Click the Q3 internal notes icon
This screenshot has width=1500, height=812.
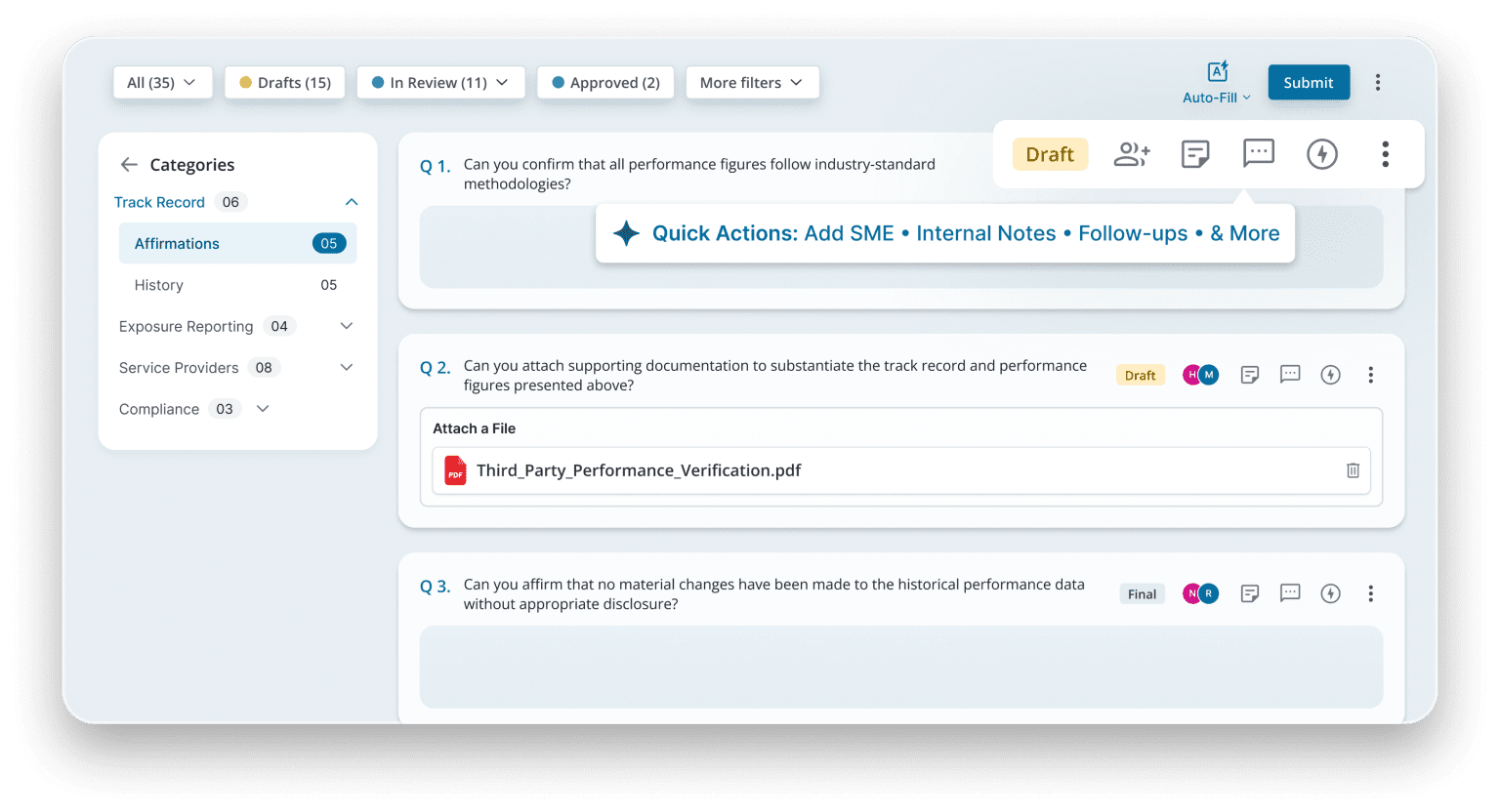[x=1249, y=593]
